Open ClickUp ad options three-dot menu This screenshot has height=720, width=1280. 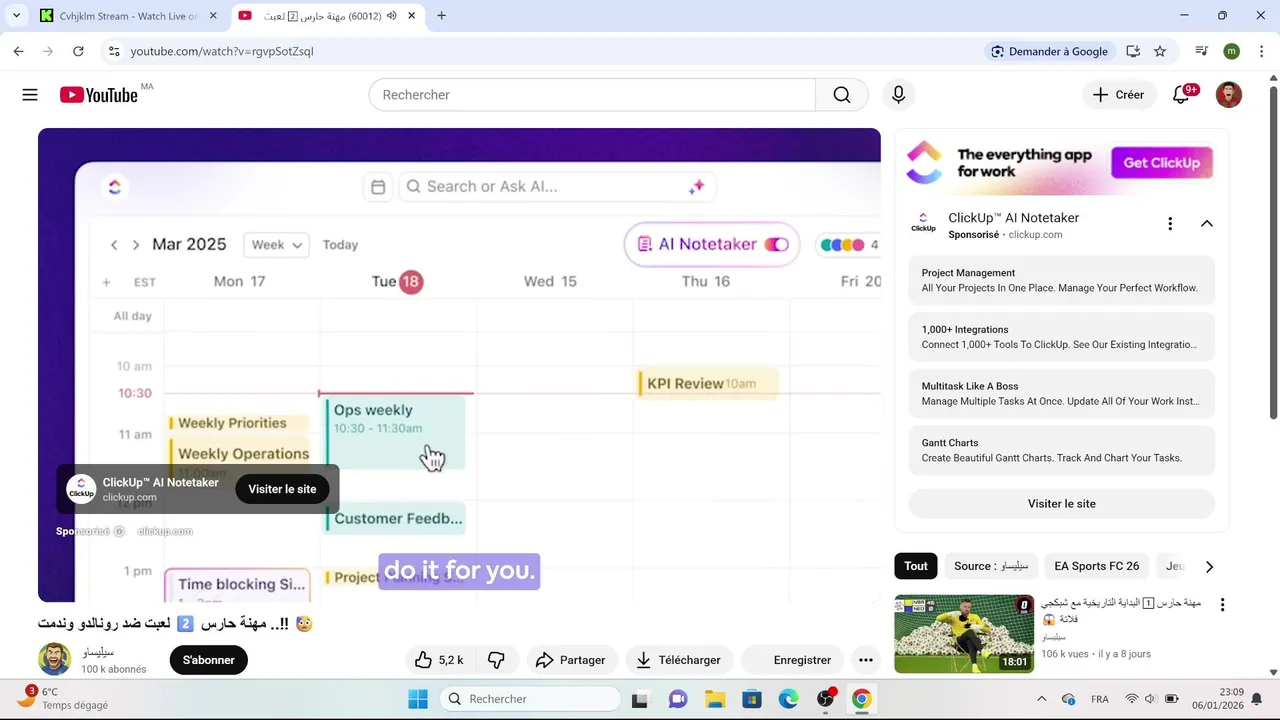[x=1170, y=224]
